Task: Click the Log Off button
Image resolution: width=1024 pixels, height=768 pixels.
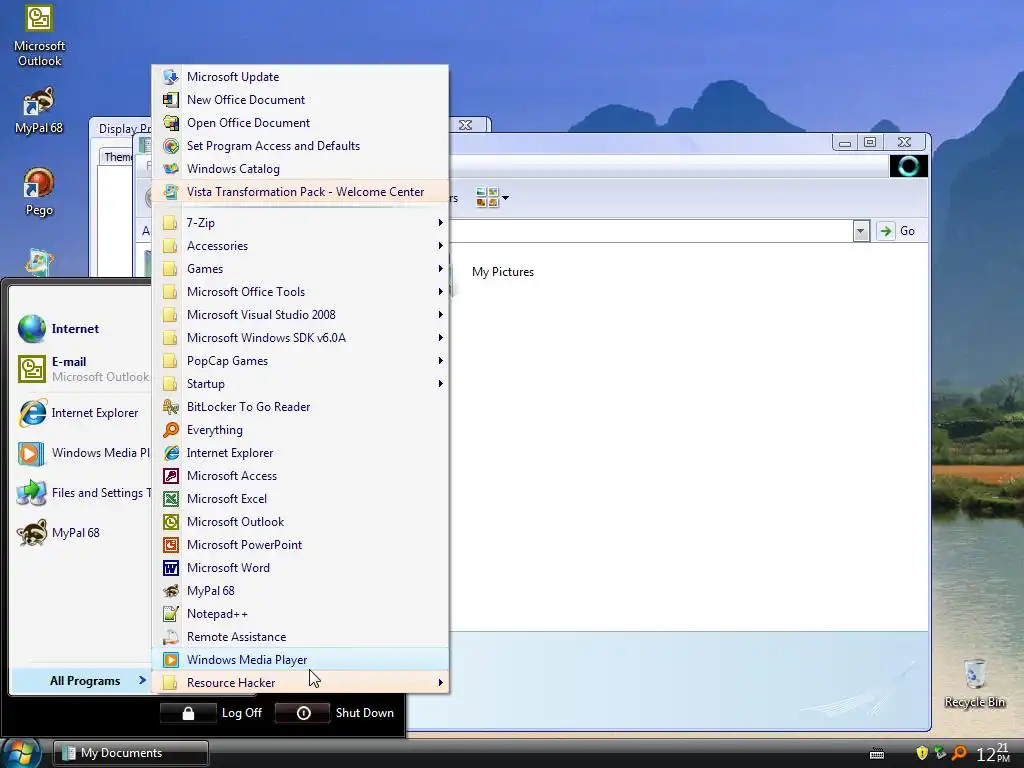Action: [x=212, y=712]
